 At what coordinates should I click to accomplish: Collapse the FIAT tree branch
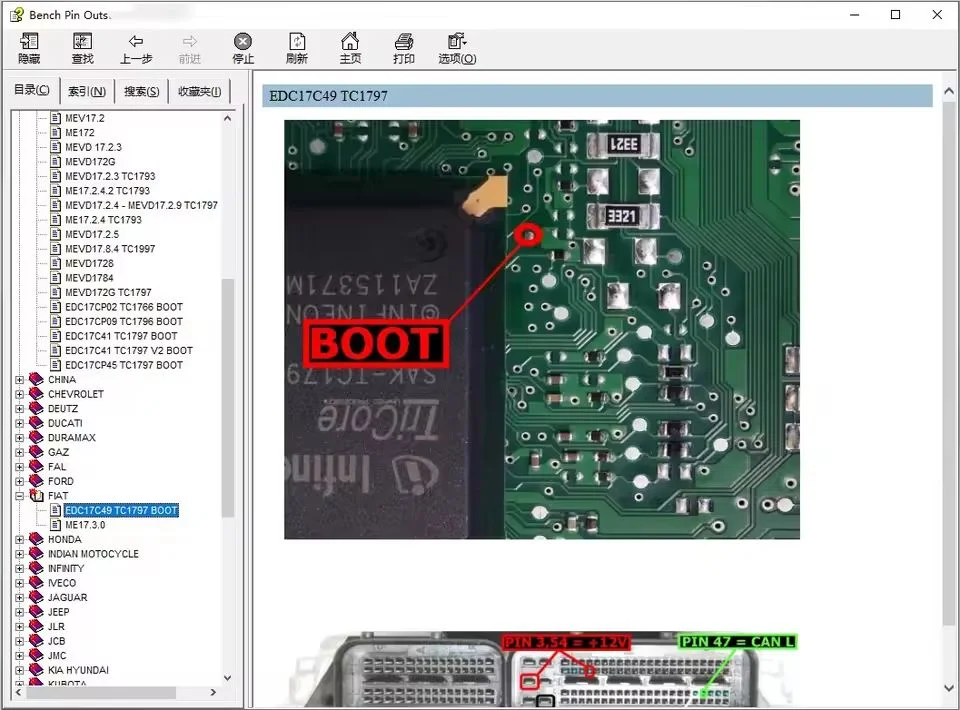pos(20,495)
